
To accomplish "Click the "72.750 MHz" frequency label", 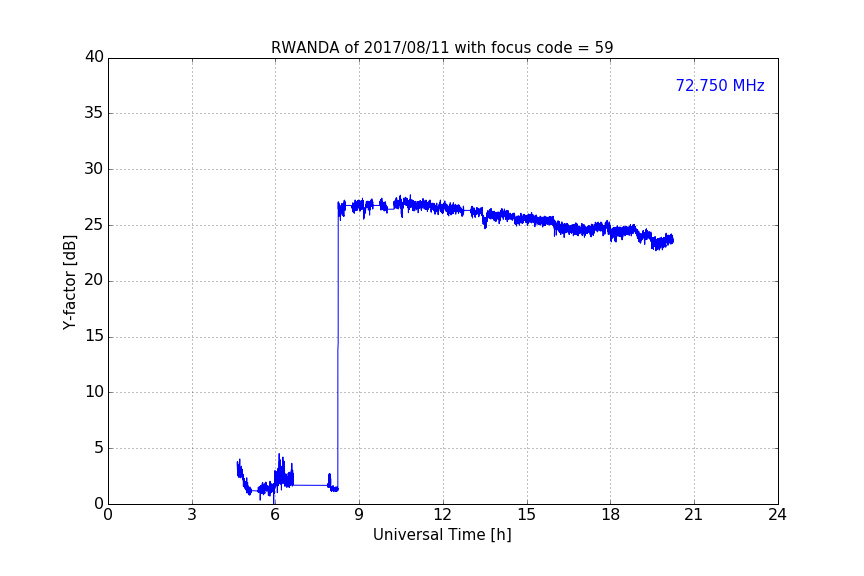I will [x=720, y=86].
